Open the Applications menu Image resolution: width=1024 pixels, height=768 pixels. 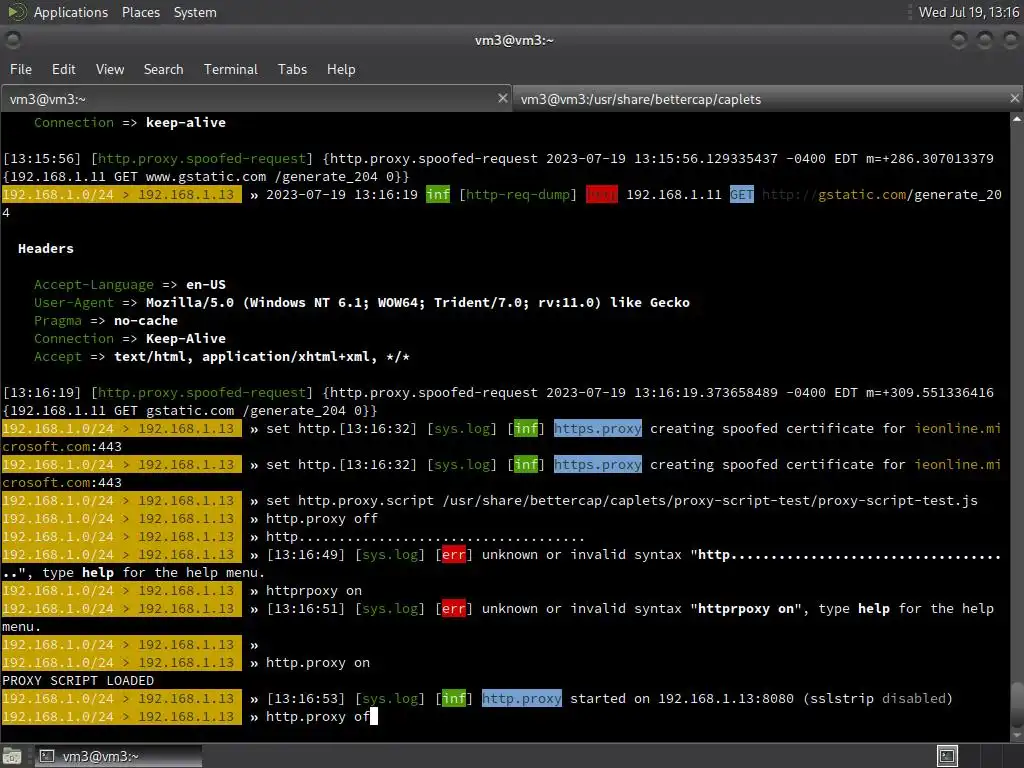coord(71,12)
